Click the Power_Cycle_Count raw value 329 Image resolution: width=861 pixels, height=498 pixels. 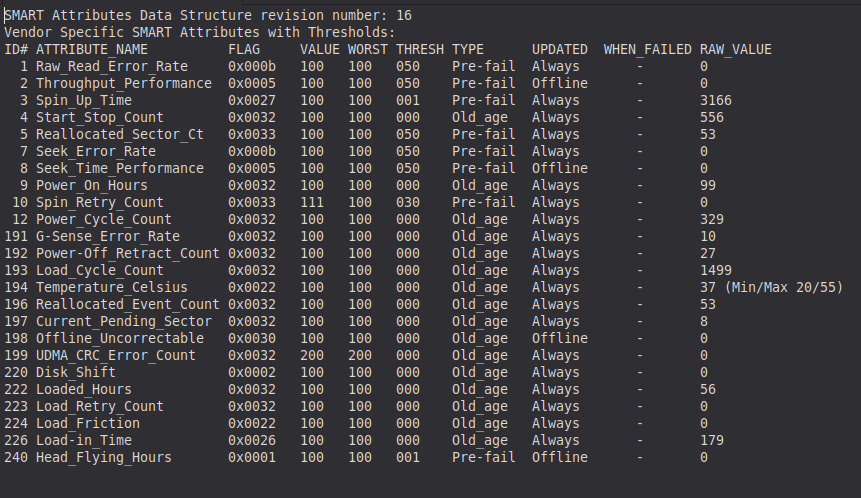[712, 220]
